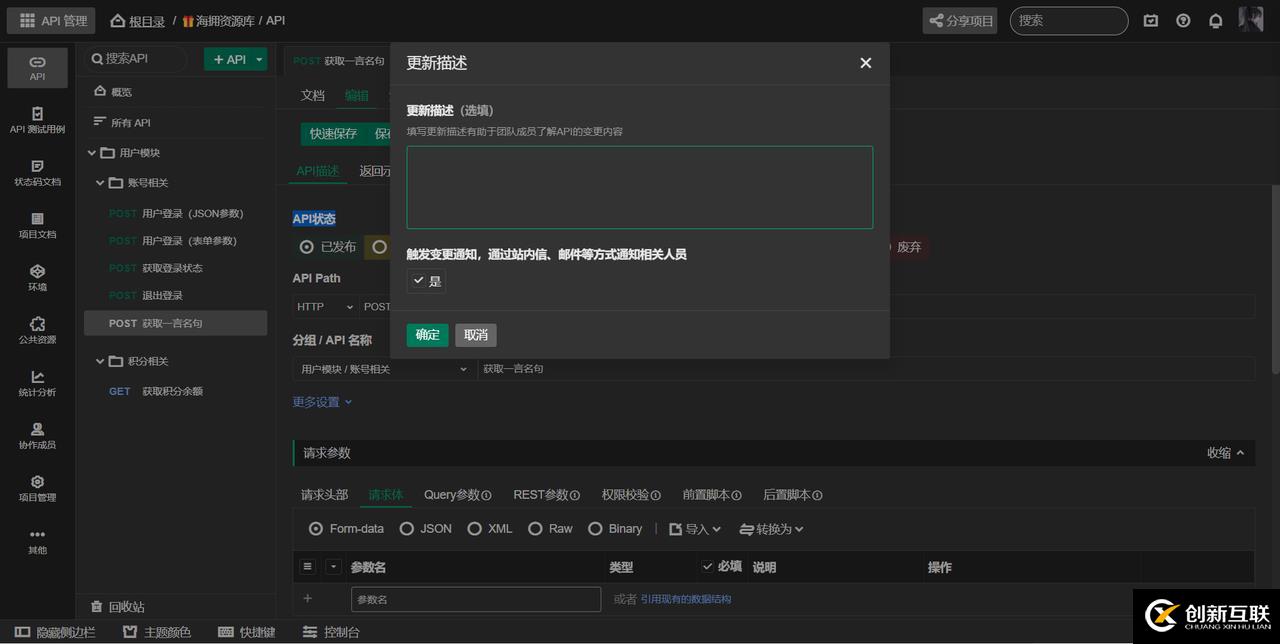Switch to 请求头部 tab
This screenshot has height=644, width=1280.
tap(324, 495)
